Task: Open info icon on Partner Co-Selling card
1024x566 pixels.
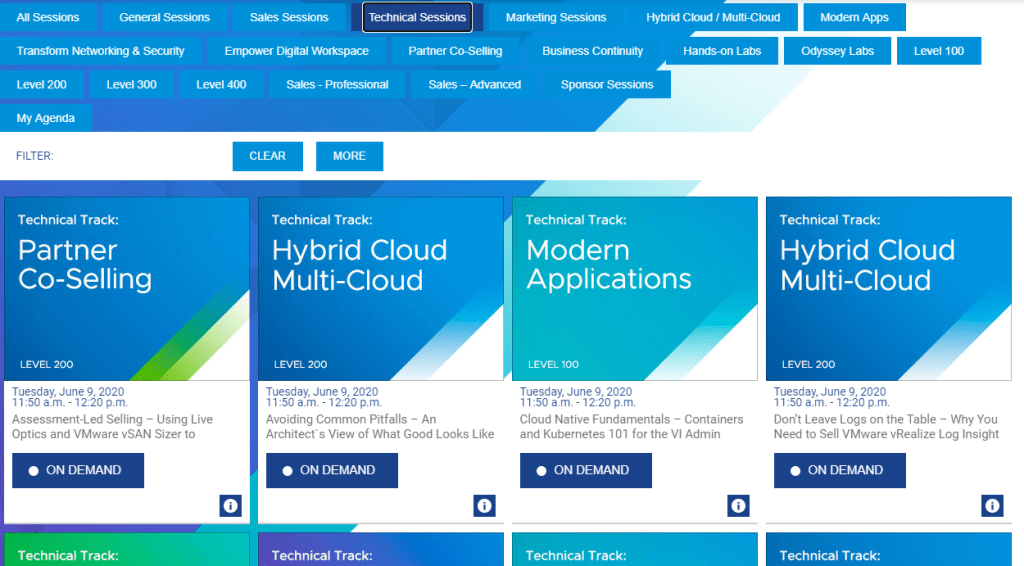Action: point(230,506)
